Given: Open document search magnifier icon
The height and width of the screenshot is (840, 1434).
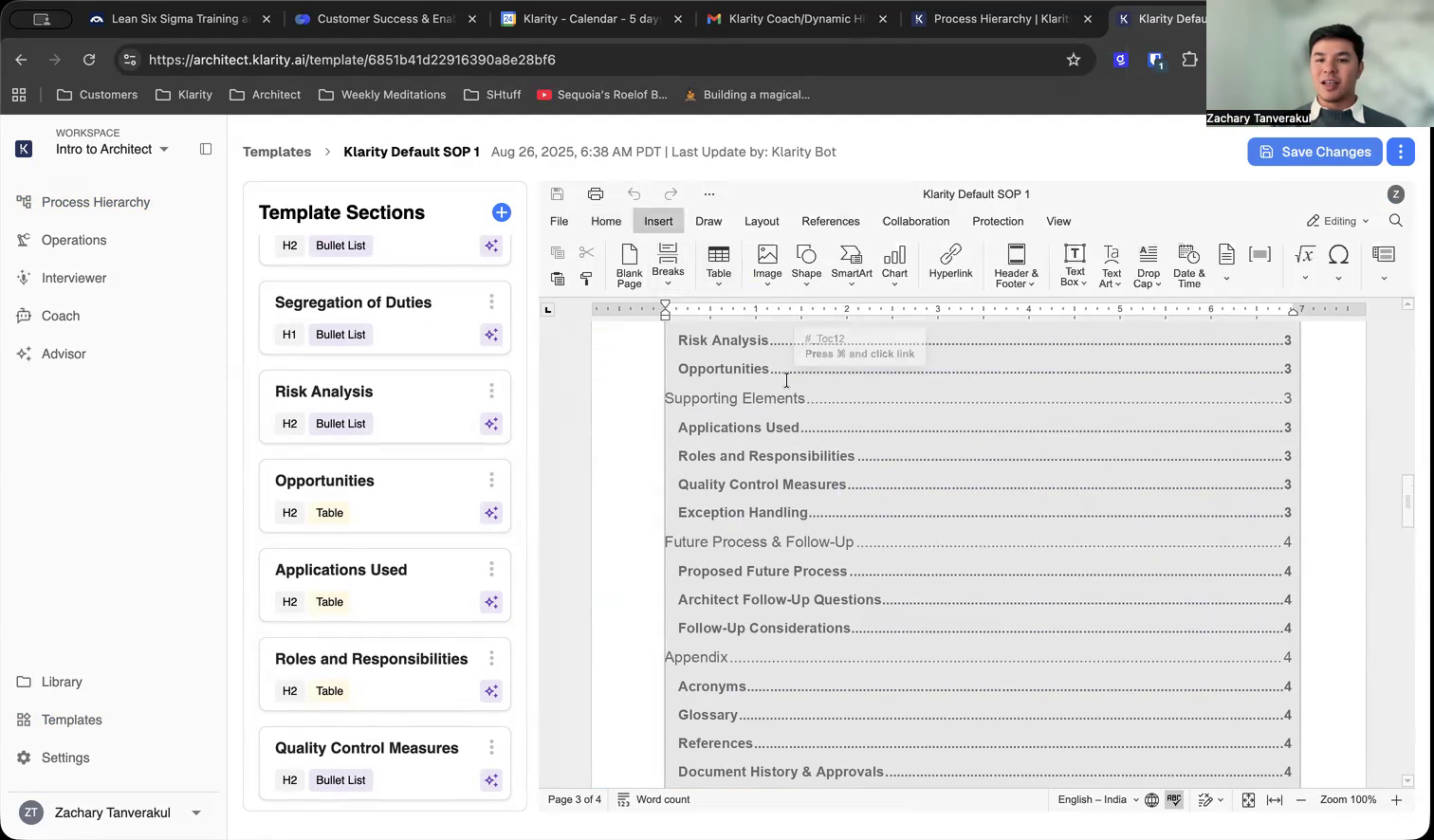Looking at the screenshot, I should click(1395, 221).
